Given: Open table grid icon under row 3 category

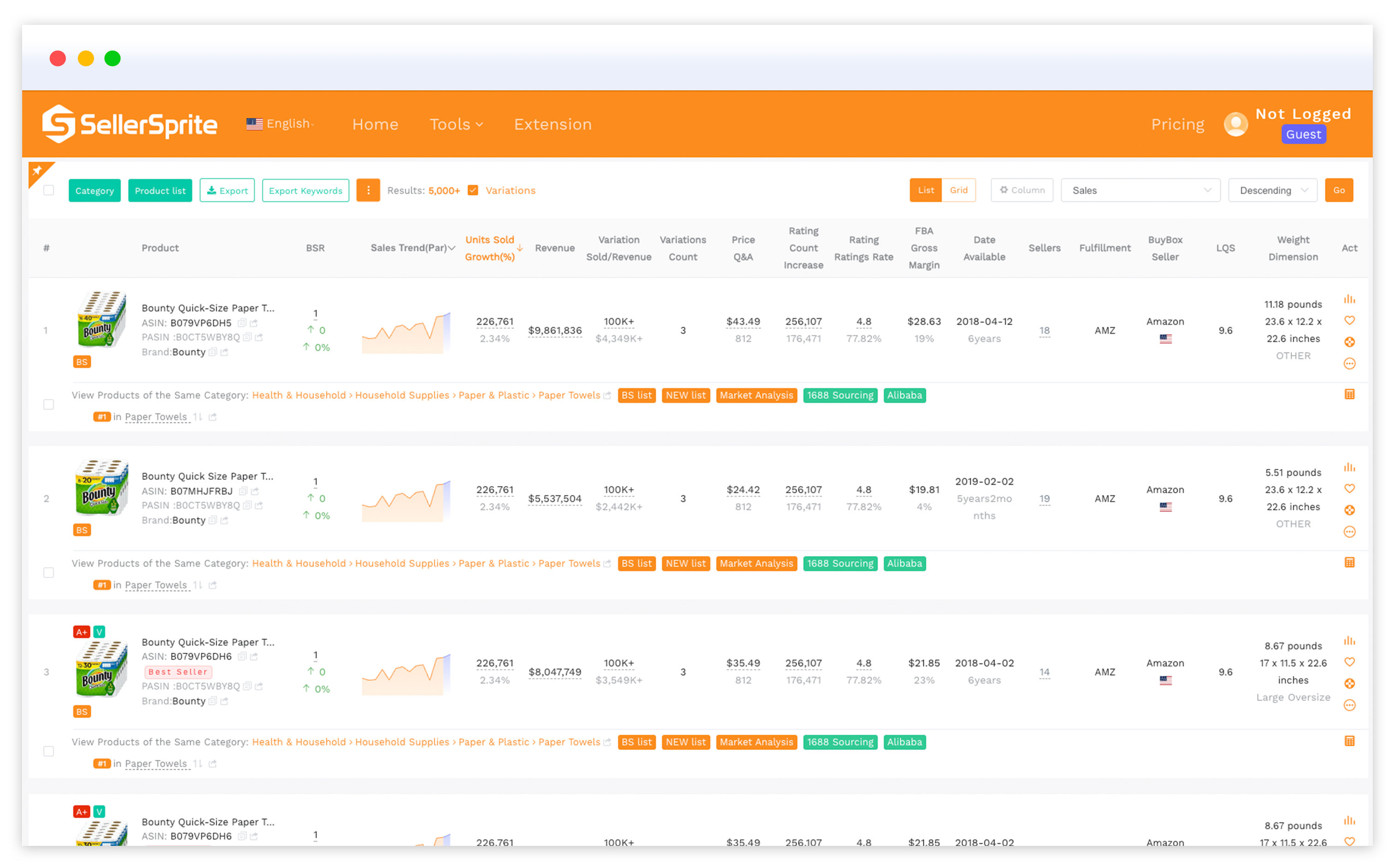Looking at the screenshot, I should pyautogui.click(x=1349, y=741).
